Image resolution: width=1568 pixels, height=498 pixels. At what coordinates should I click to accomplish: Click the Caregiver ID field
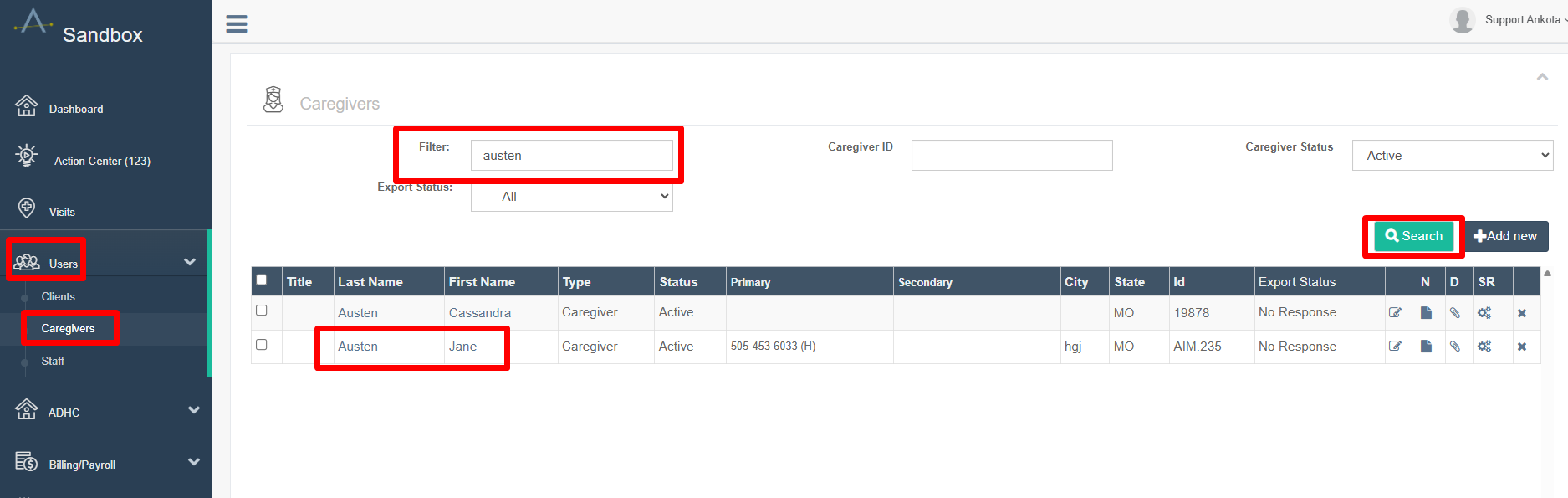[1012, 156]
